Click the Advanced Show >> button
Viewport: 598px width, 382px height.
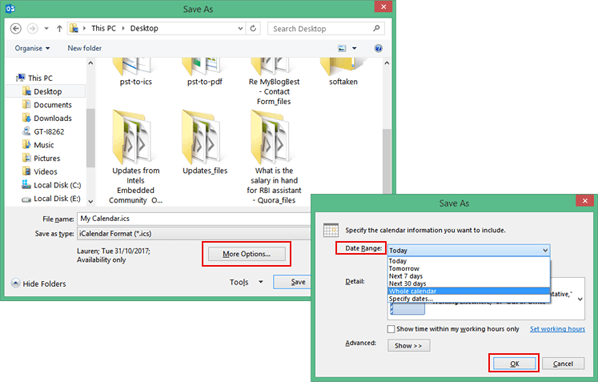tap(408, 346)
